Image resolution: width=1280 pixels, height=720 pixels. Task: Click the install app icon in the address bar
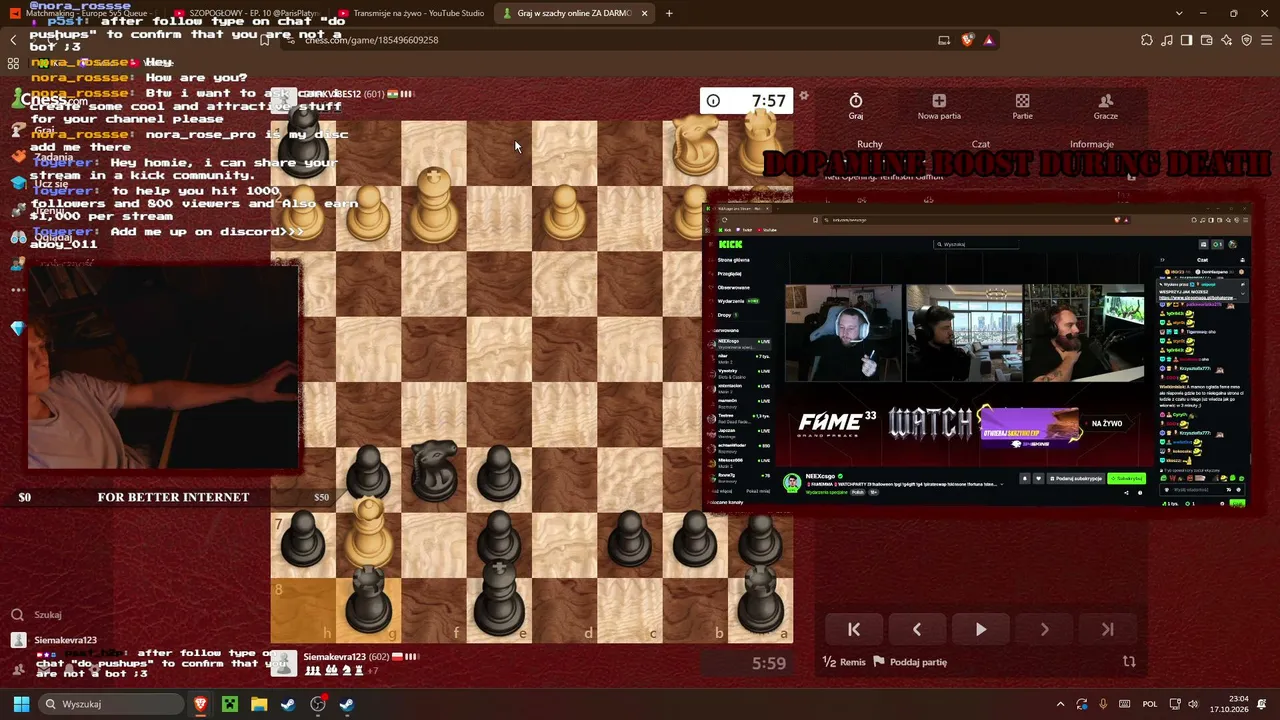click(x=944, y=40)
